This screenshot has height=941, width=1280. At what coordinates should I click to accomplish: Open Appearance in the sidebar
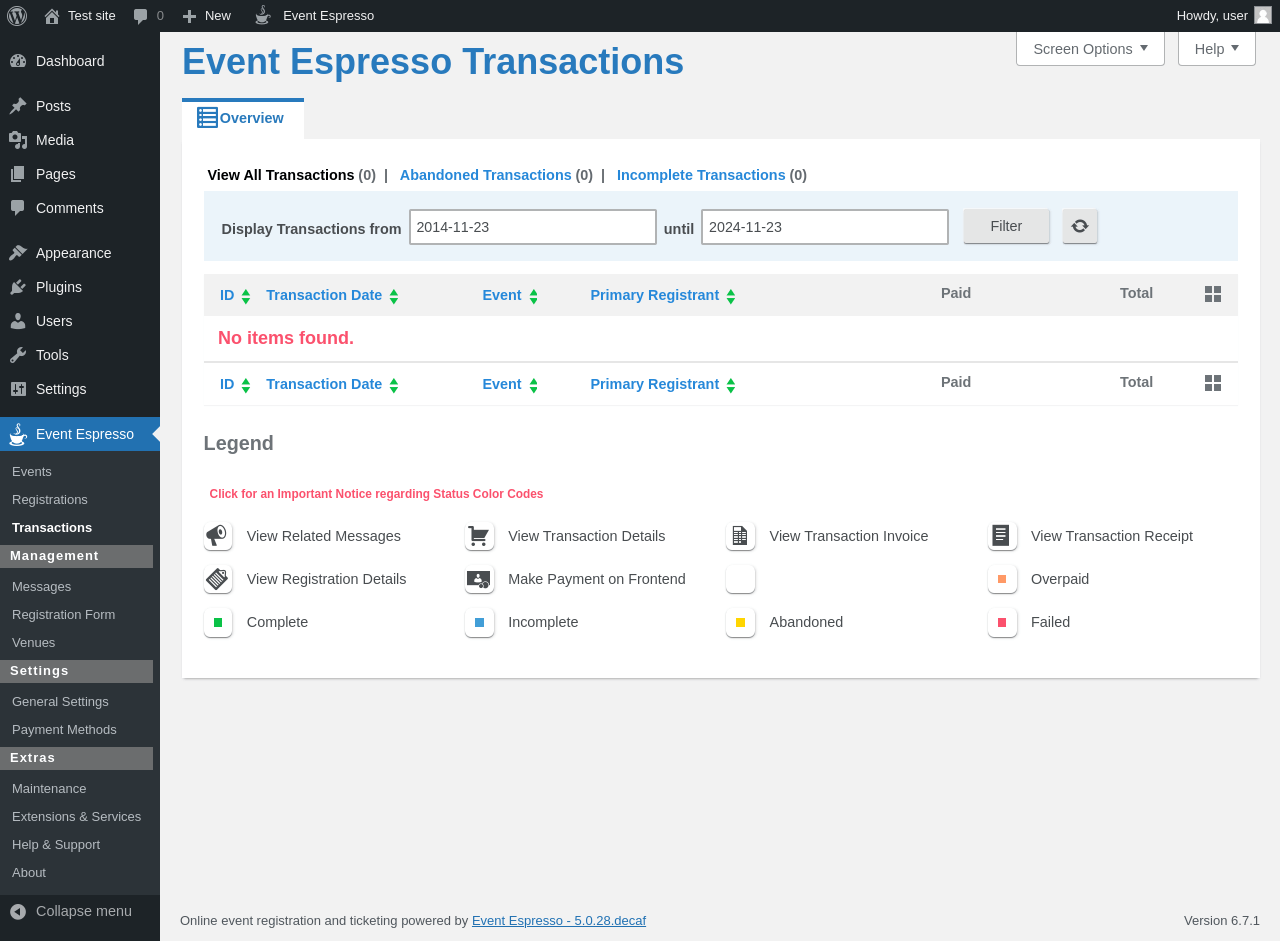coord(80,253)
